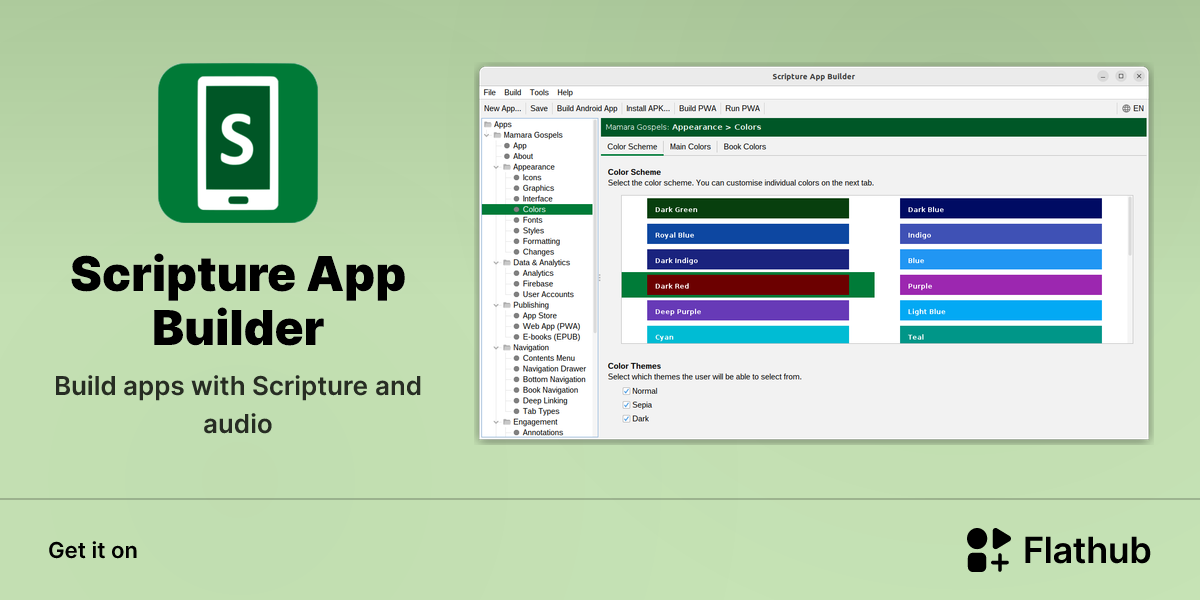Select the Dark Red color scheme
Image resolution: width=1200 pixels, height=600 pixels.
pos(748,285)
